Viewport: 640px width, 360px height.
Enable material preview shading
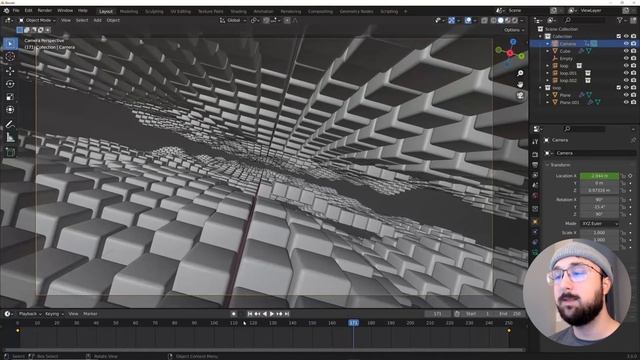coord(508,20)
